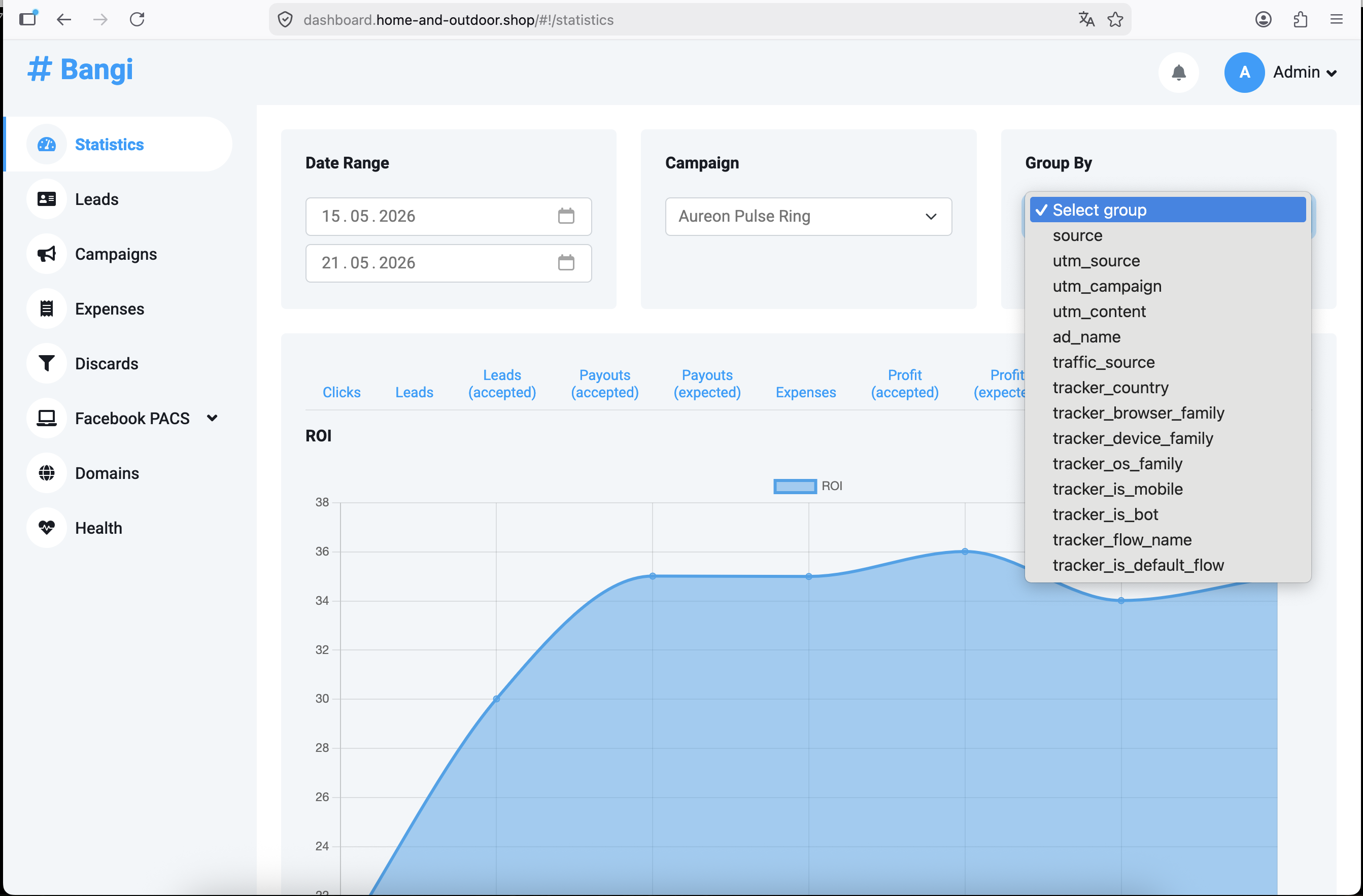Go to Expenses page in sidebar

(110, 309)
